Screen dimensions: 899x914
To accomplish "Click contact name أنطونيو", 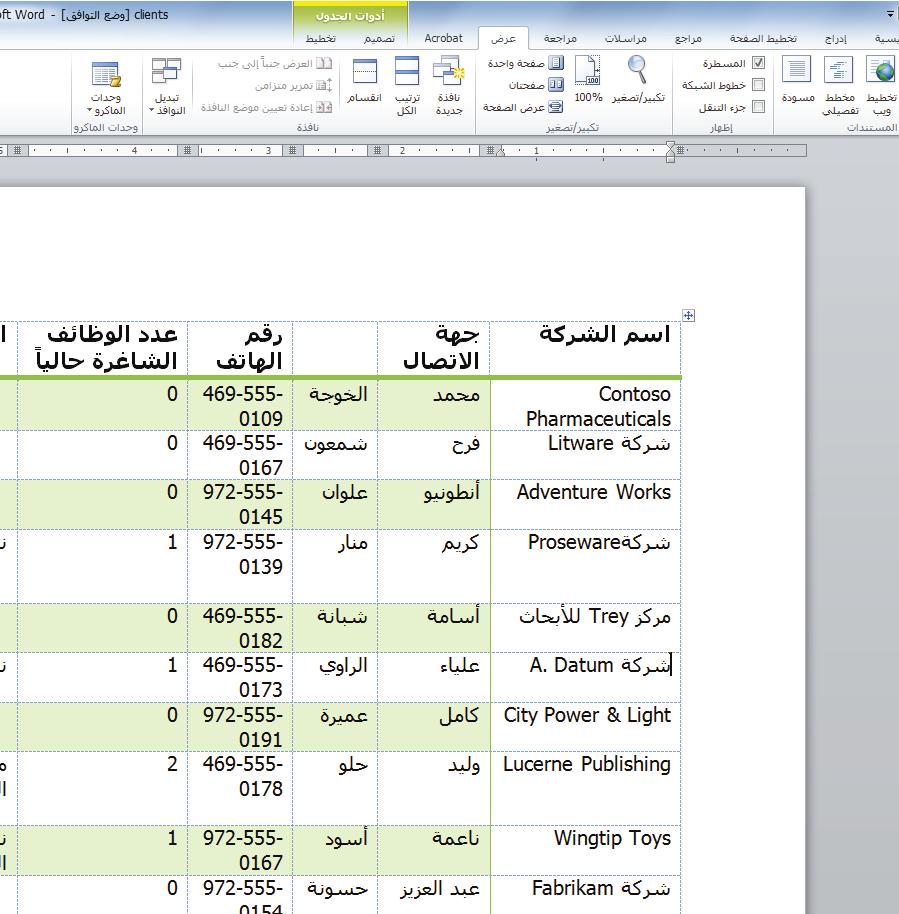I will (452, 493).
